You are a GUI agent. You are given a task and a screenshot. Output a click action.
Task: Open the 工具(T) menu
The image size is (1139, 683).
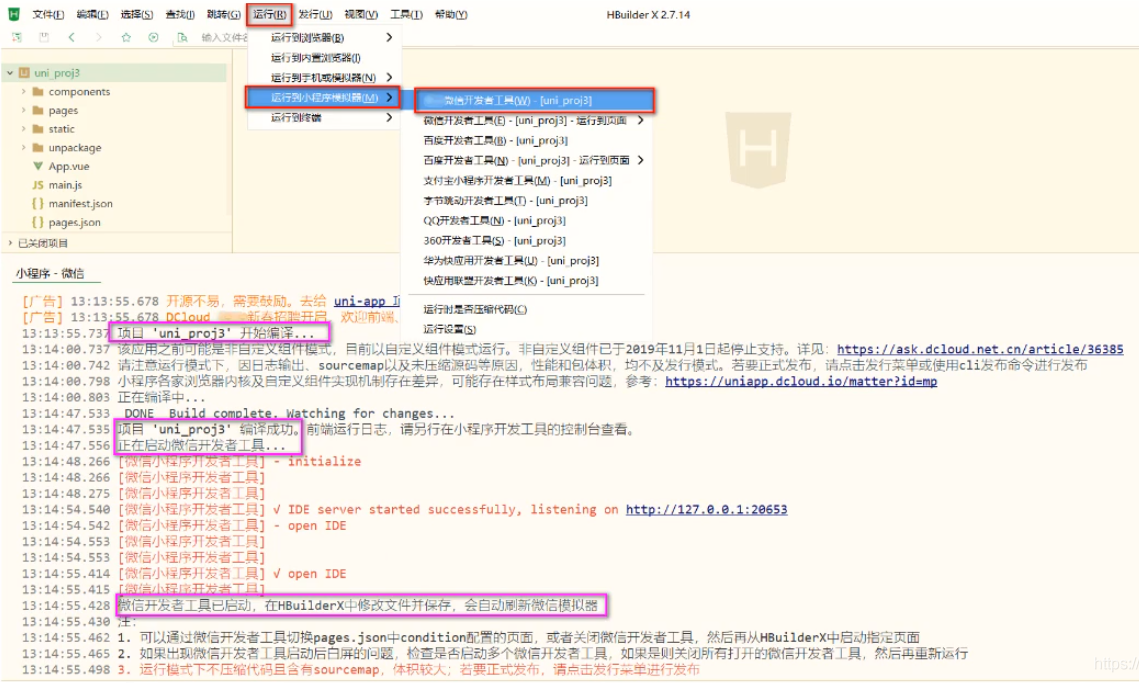coord(406,15)
